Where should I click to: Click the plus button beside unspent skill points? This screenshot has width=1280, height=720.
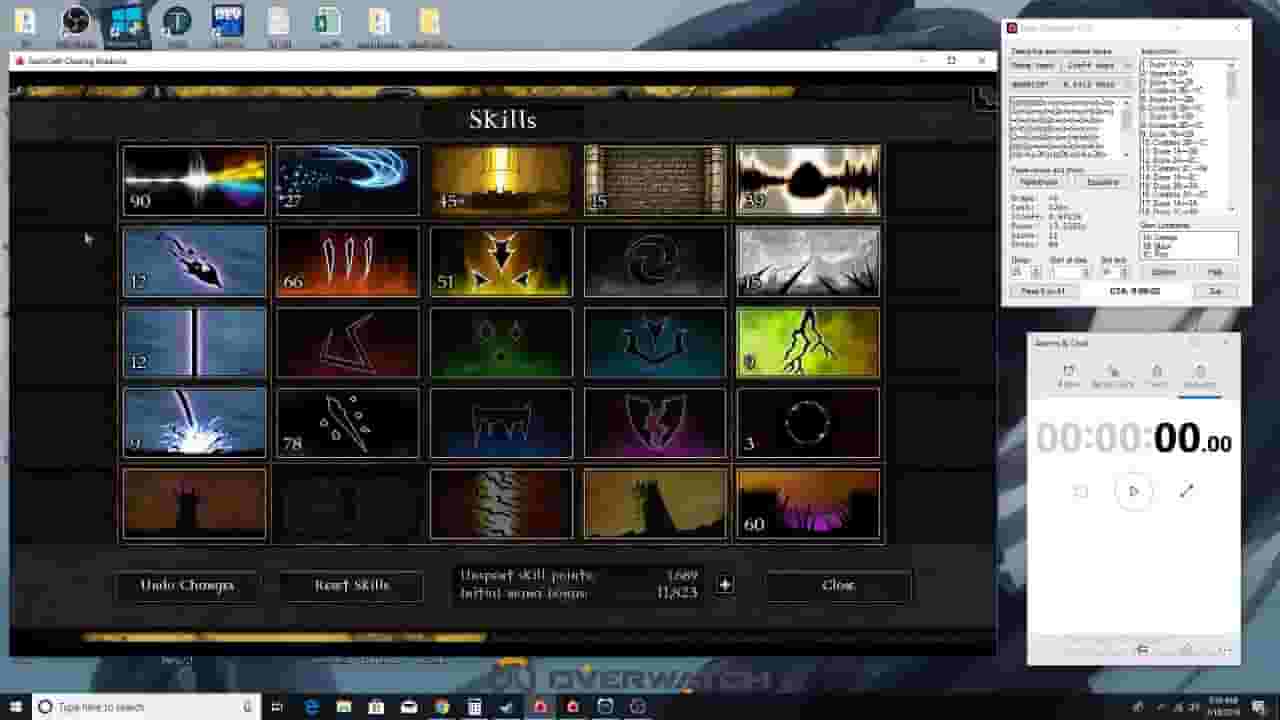pos(725,585)
